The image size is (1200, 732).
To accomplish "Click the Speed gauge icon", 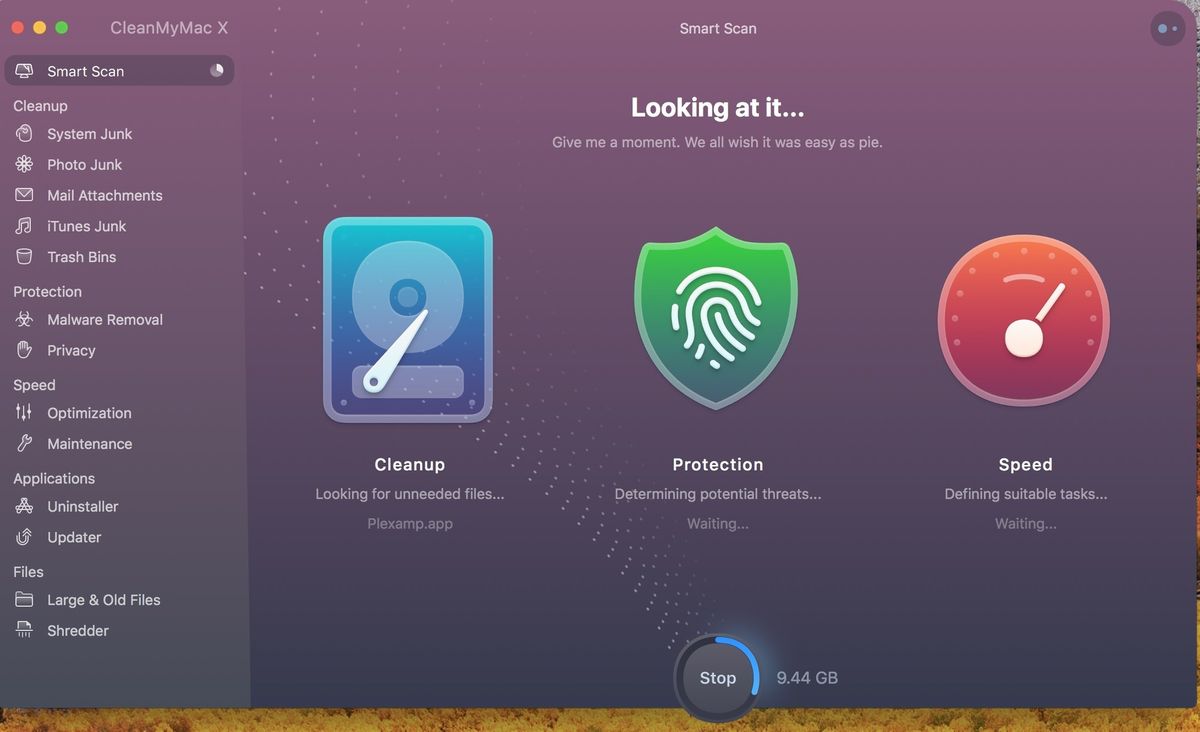I will (1023, 320).
